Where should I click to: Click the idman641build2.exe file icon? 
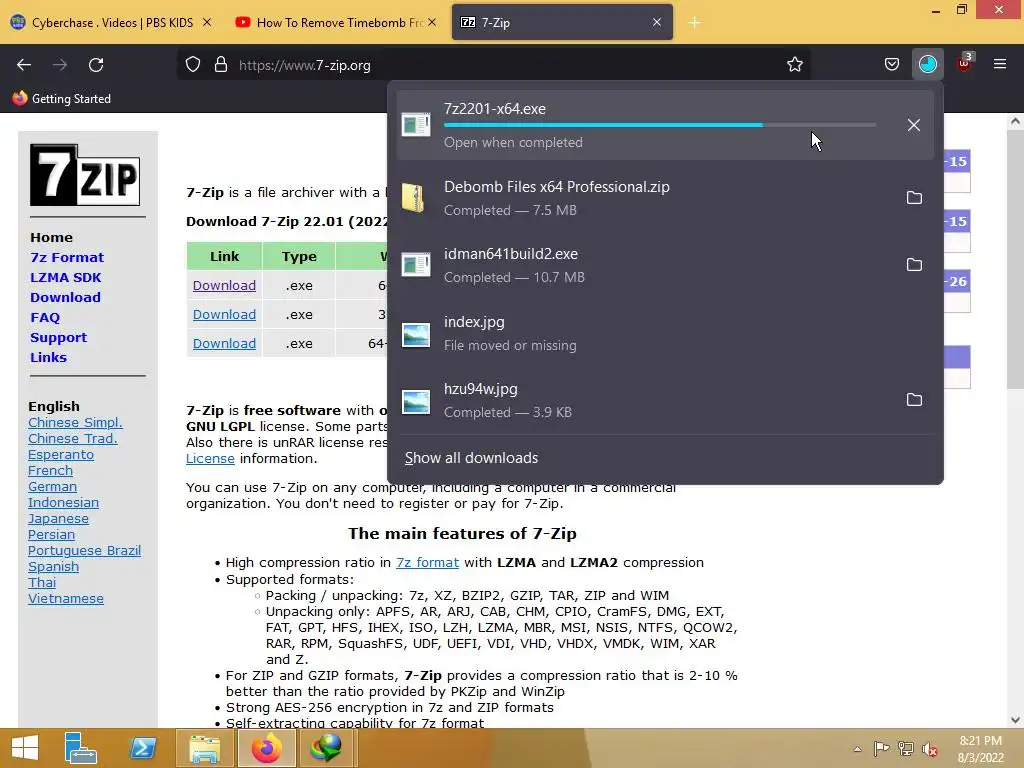[x=416, y=264]
